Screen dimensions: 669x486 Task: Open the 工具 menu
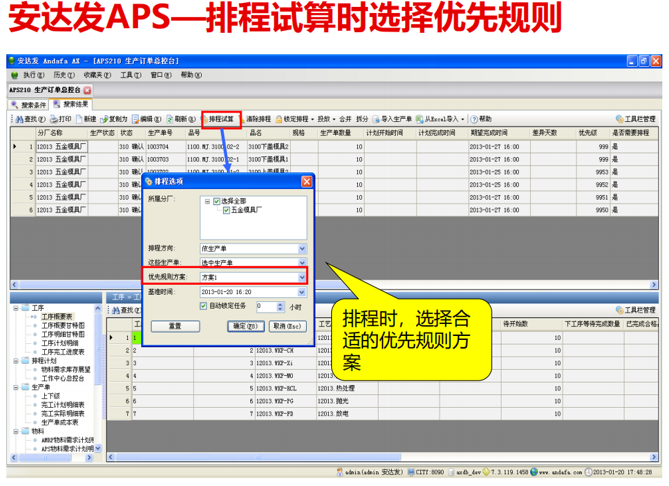tap(131, 75)
